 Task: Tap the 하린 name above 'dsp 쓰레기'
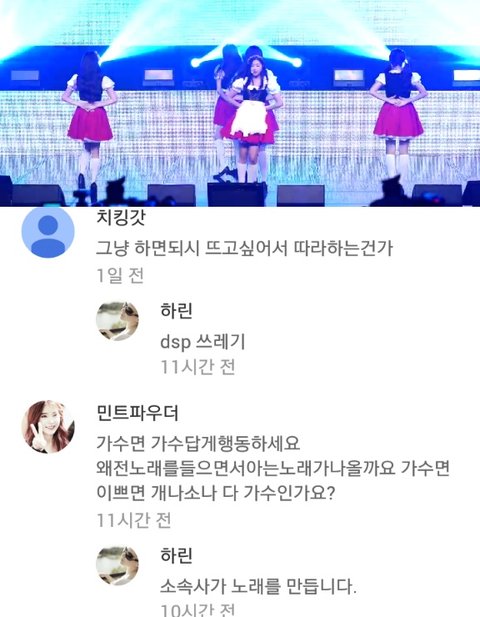[x=176, y=310]
